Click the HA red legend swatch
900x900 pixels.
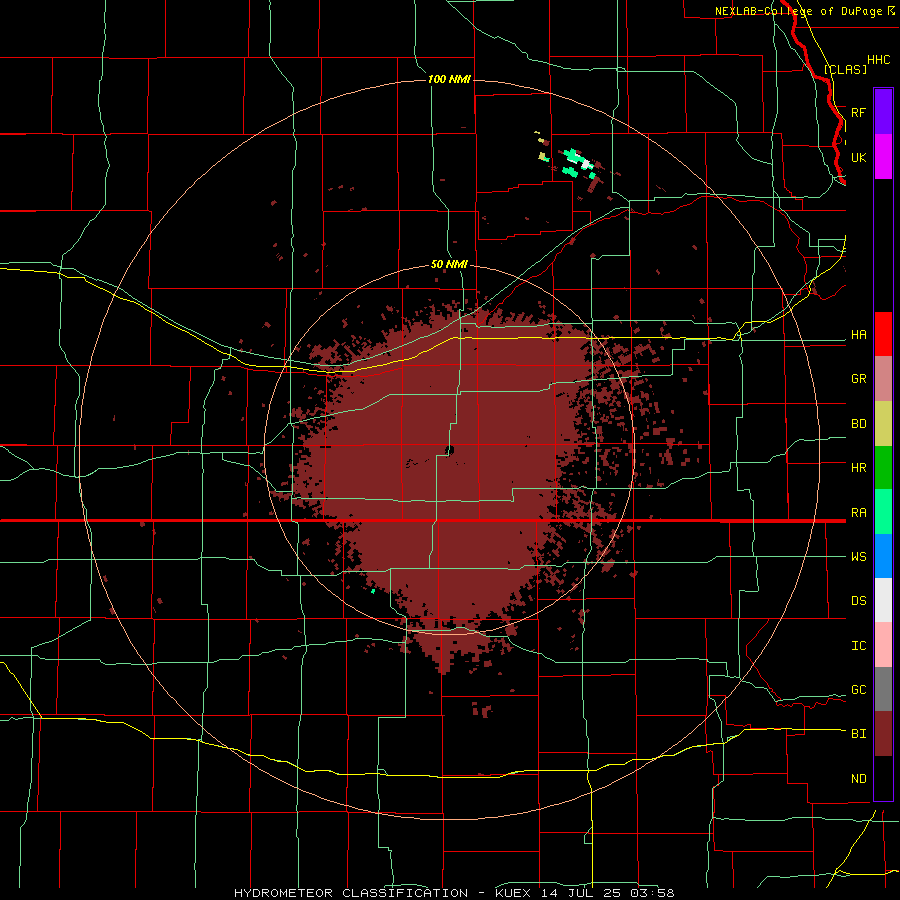click(883, 334)
